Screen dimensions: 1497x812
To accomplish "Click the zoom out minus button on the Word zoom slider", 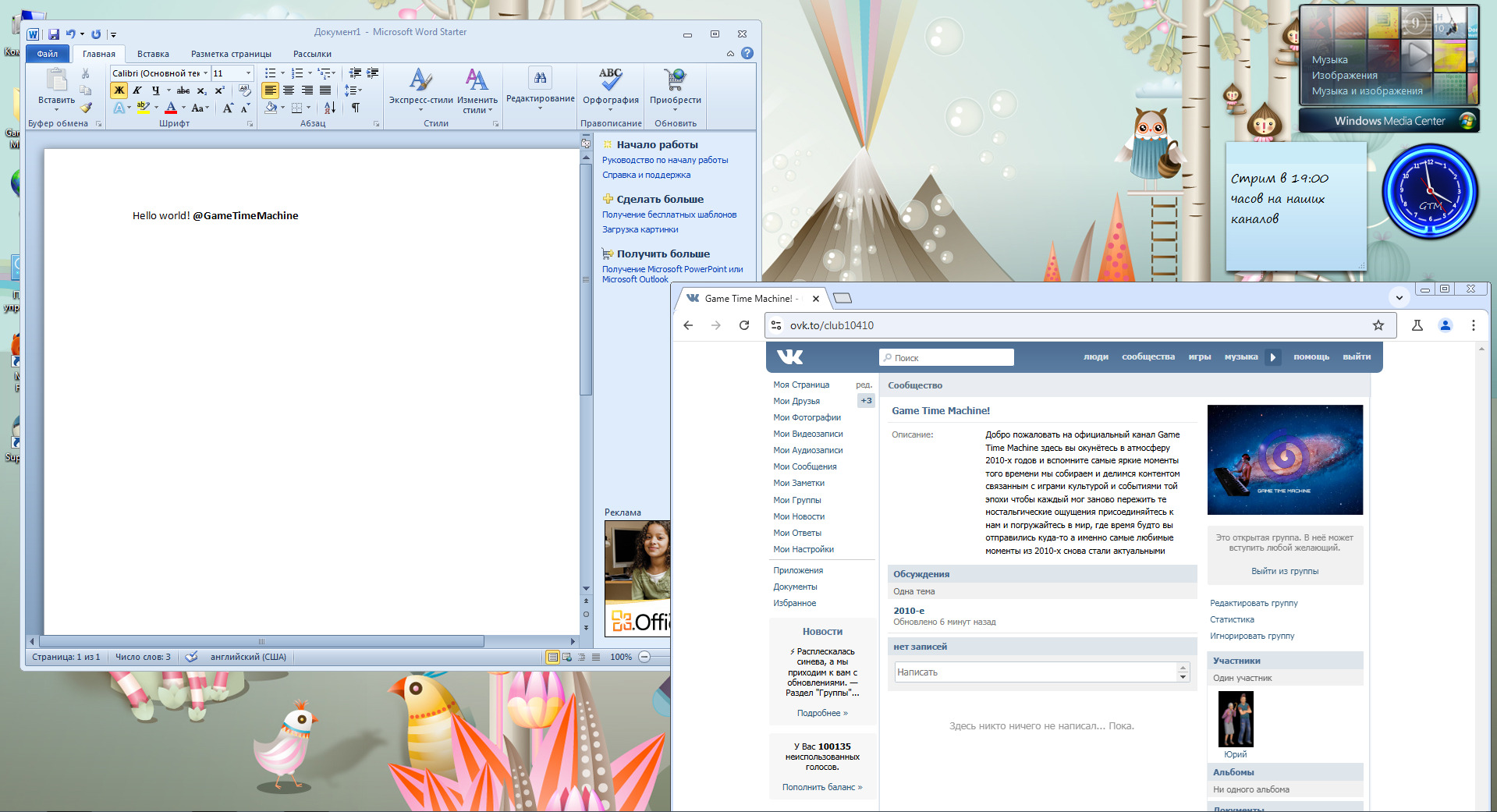I will (x=644, y=657).
